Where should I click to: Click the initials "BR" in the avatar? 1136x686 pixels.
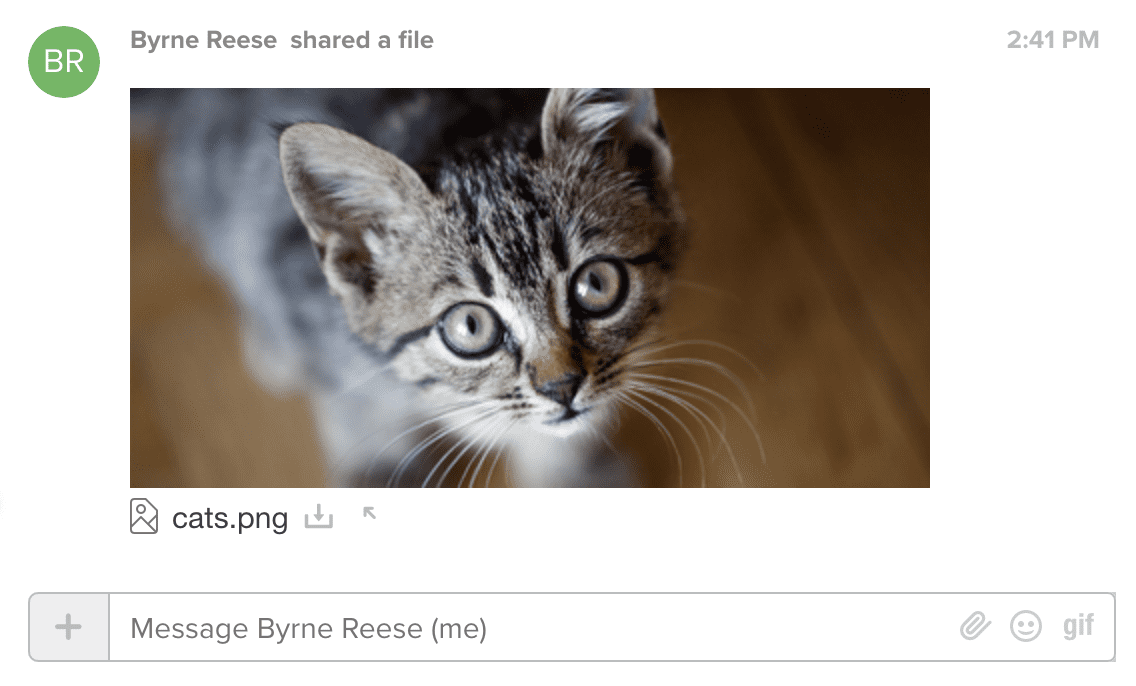[64, 62]
